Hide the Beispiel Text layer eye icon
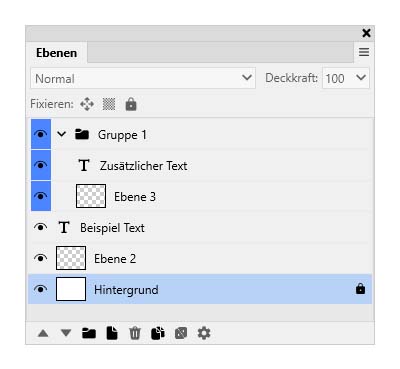The height and width of the screenshot is (369, 400). (x=41, y=228)
